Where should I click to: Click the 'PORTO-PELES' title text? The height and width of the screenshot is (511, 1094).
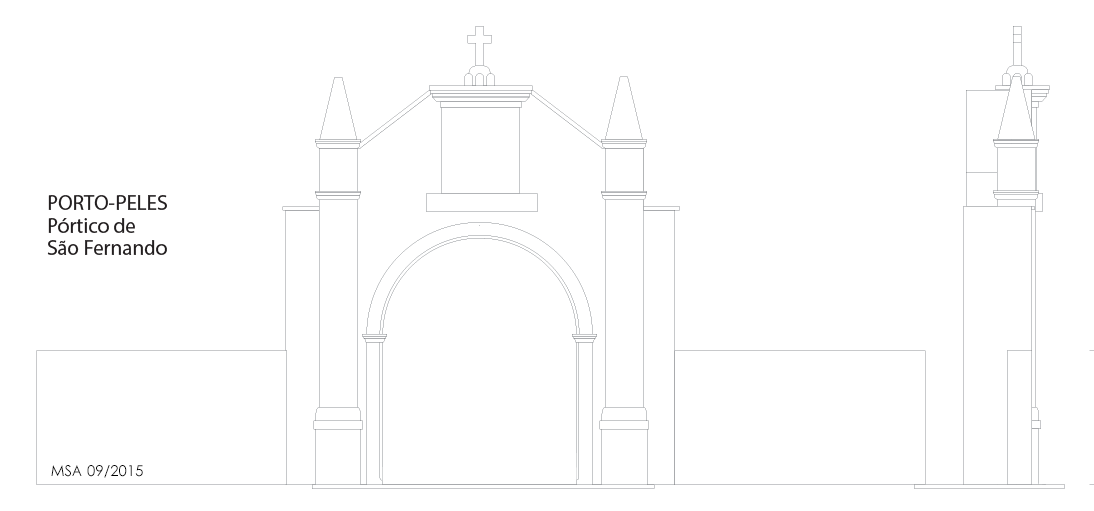[107, 203]
